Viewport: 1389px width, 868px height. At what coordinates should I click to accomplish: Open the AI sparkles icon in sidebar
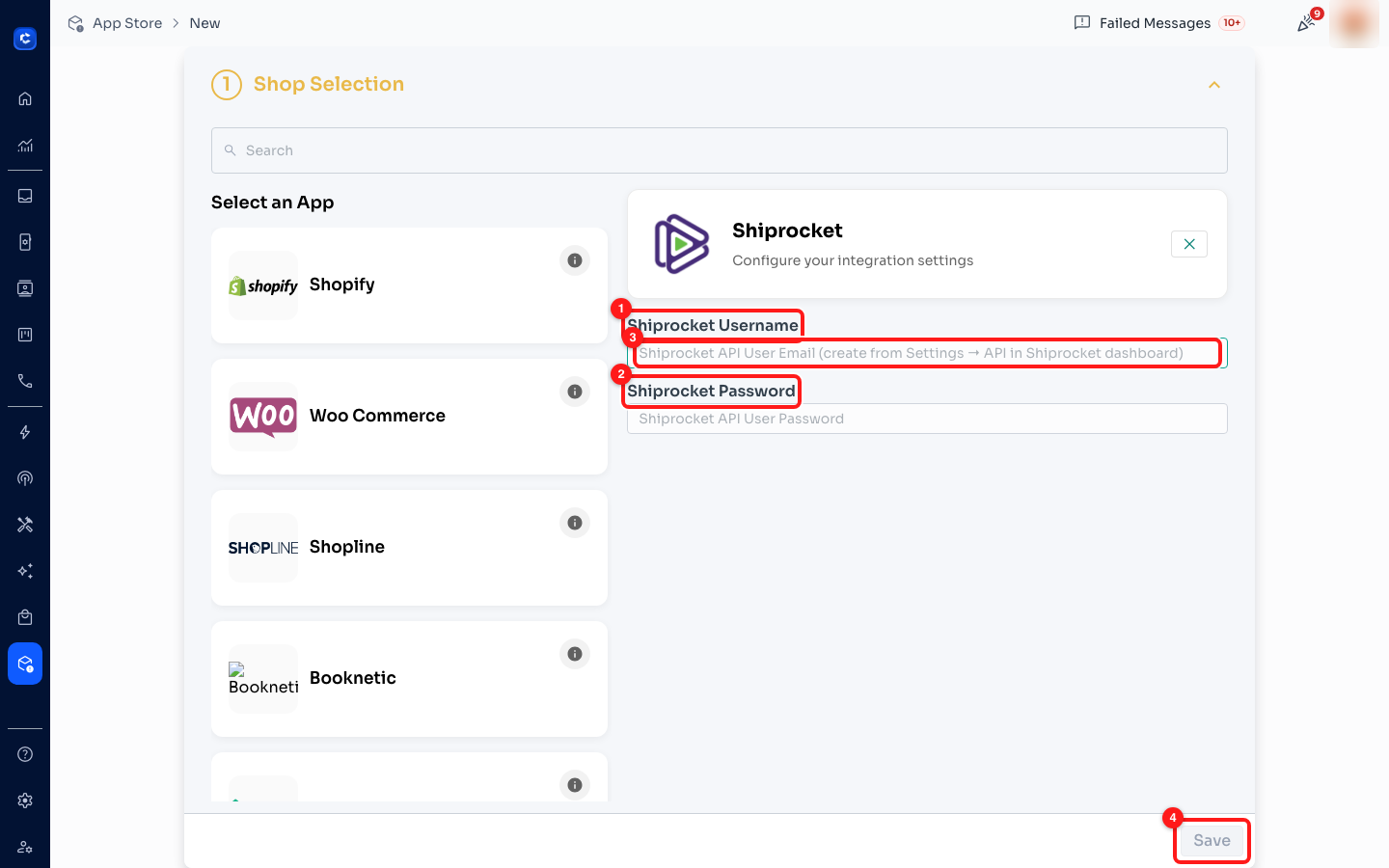click(25, 571)
